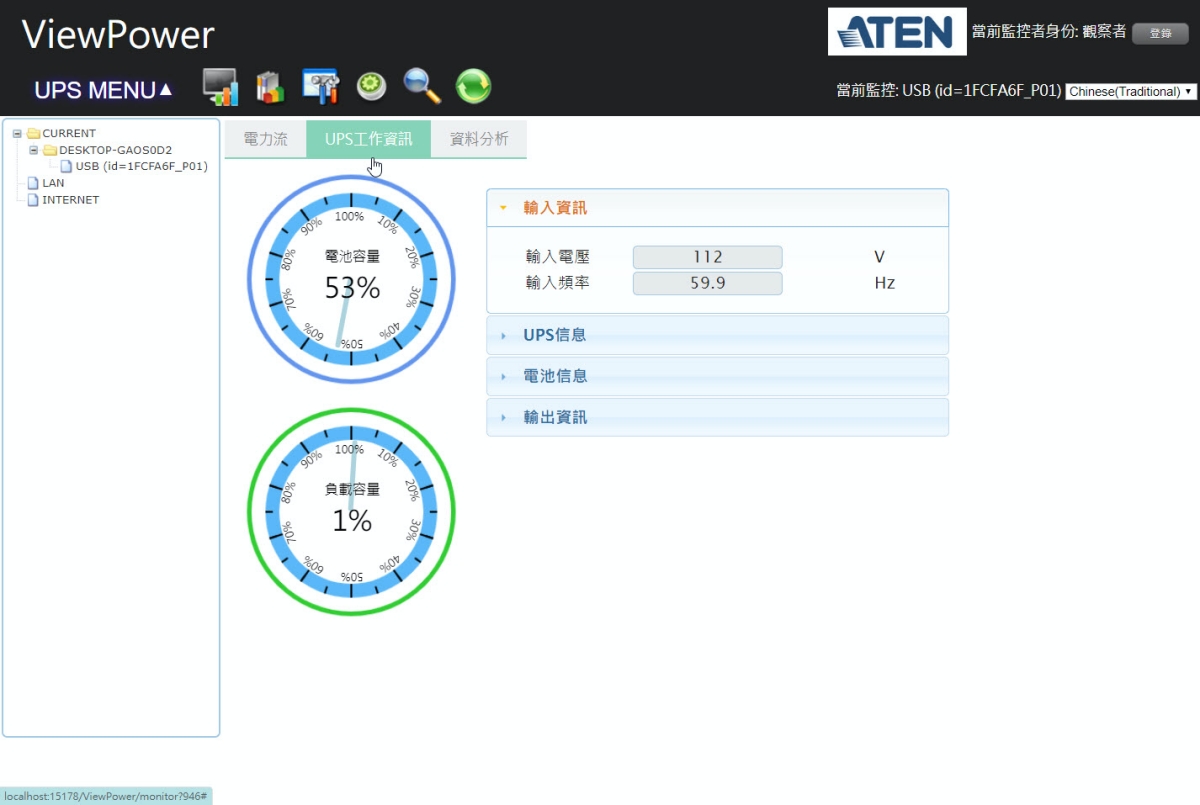Image resolution: width=1200 pixels, height=805 pixels.
Task: Select the LAN tree item
Action: pyautogui.click(x=53, y=183)
